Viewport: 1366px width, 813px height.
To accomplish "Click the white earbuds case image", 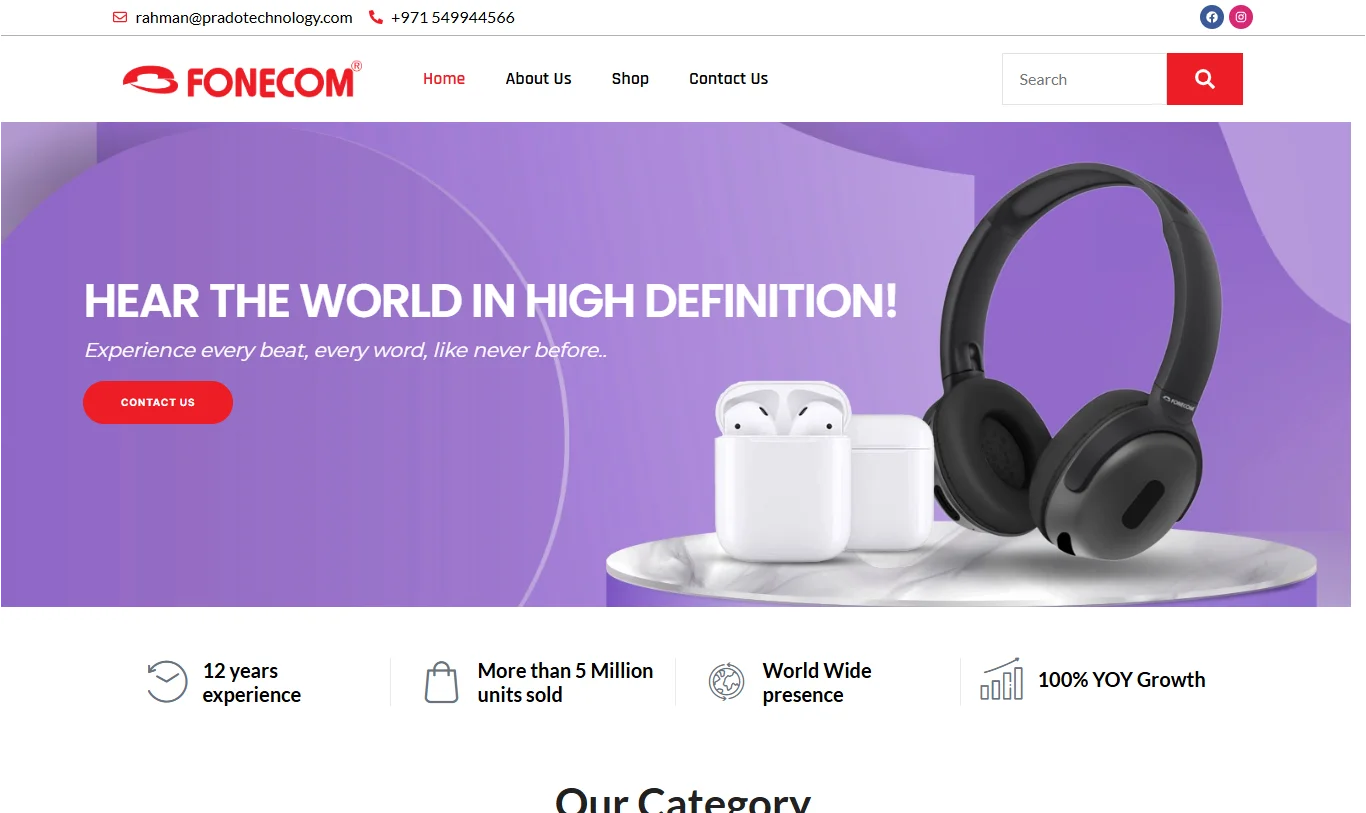I will [x=825, y=470].
